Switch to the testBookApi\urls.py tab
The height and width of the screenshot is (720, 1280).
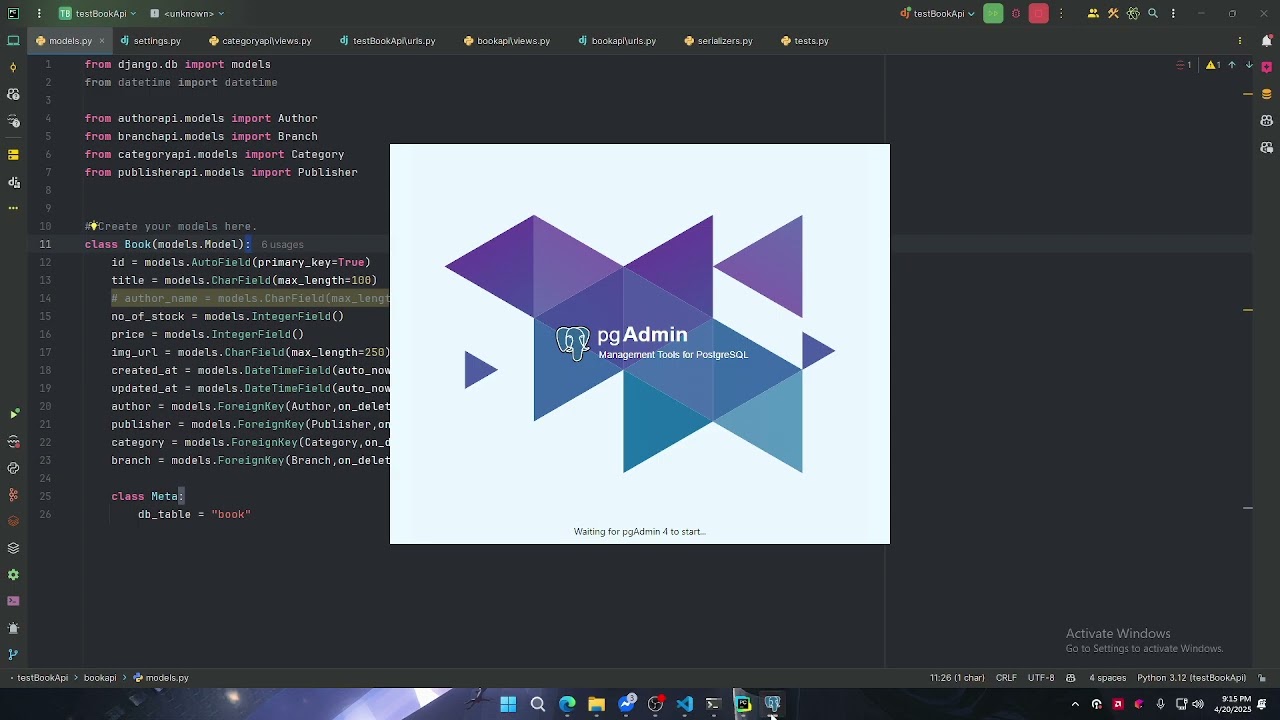387,41
